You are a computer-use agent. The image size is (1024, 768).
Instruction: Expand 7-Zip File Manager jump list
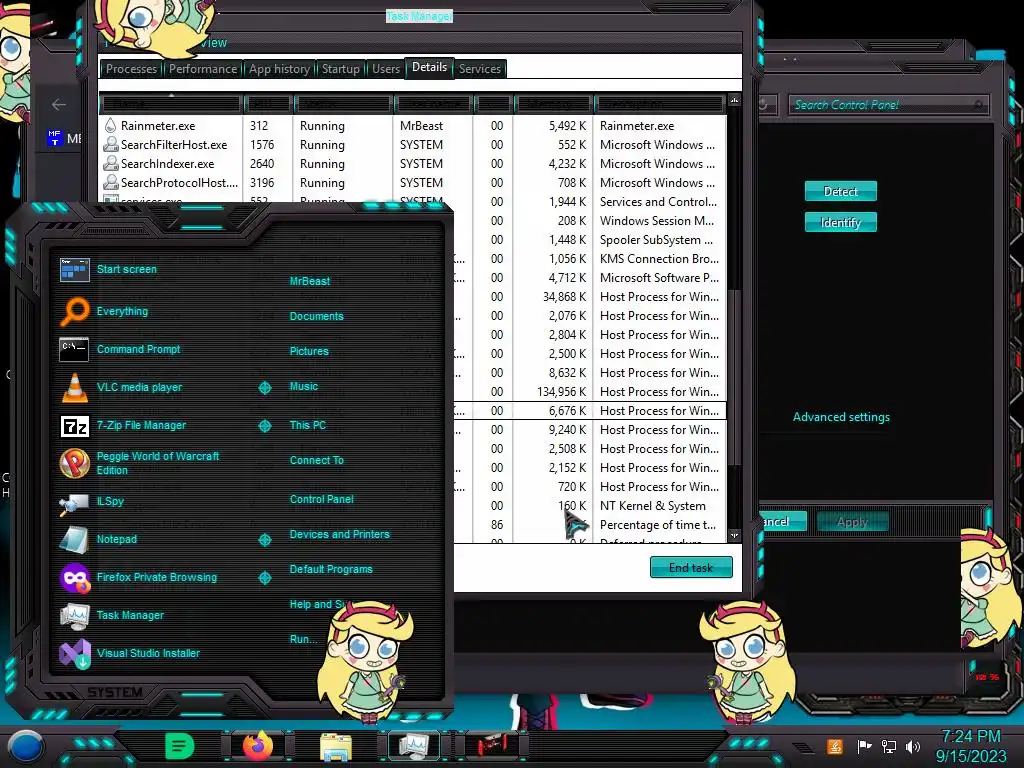click(264, 426)
